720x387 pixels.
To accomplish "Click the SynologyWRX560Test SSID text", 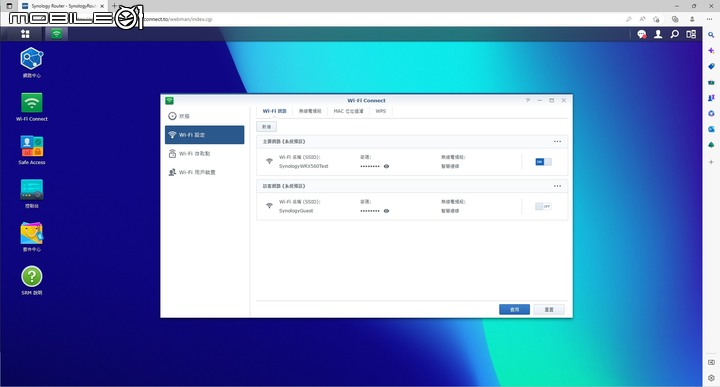I will (x=304, y=166).
